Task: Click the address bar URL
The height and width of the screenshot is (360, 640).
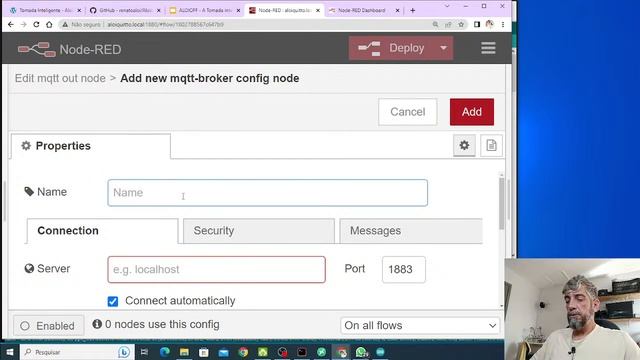Action: coord(165,24)
